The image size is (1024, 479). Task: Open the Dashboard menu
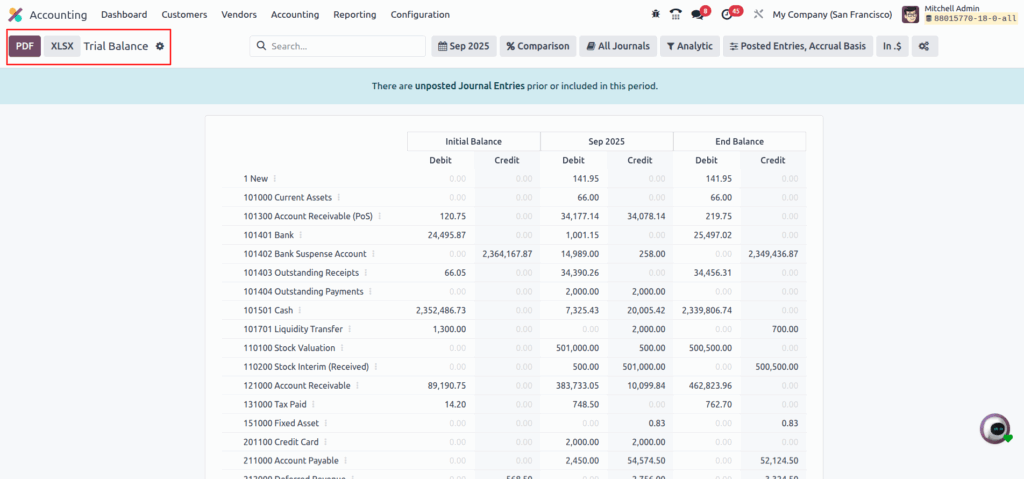(124, 14)
